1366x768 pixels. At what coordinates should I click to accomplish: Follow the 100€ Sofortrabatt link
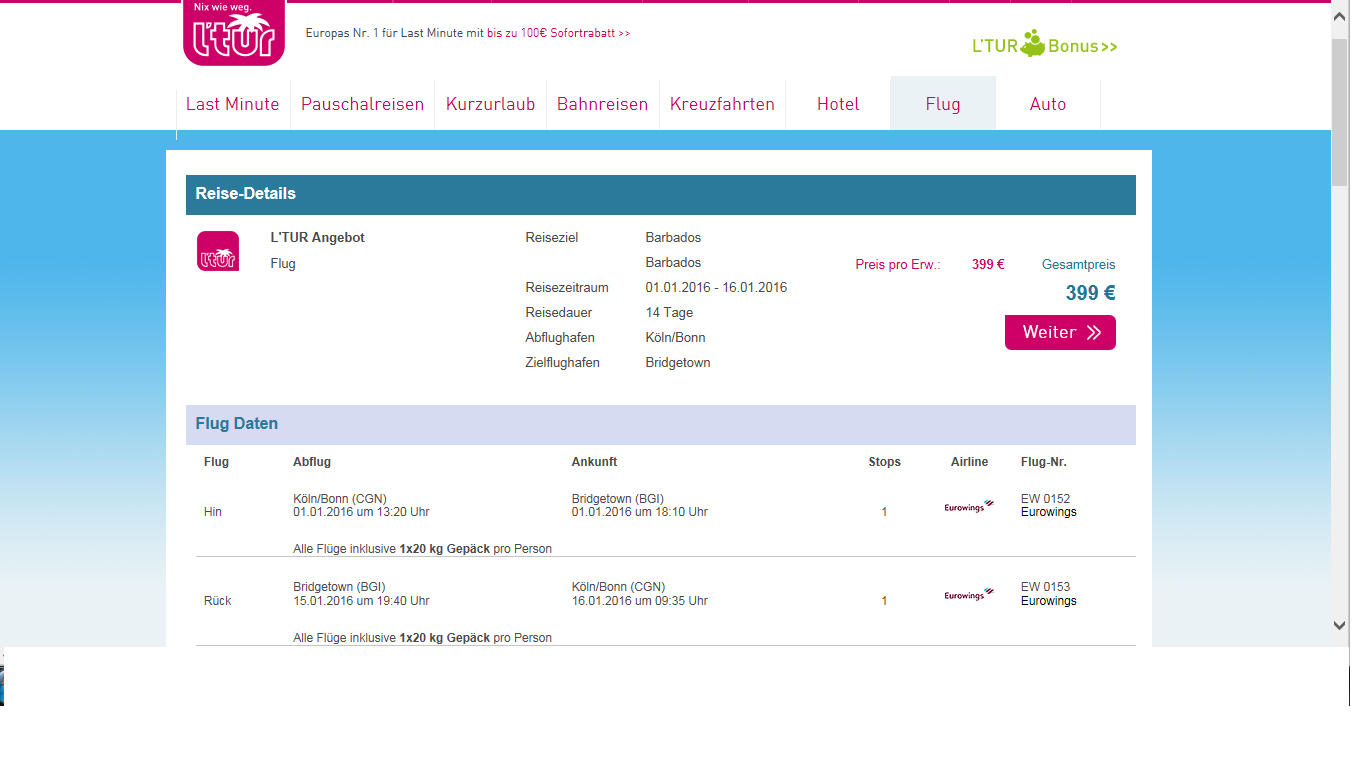pyautogui.click(x=559, y=33)
